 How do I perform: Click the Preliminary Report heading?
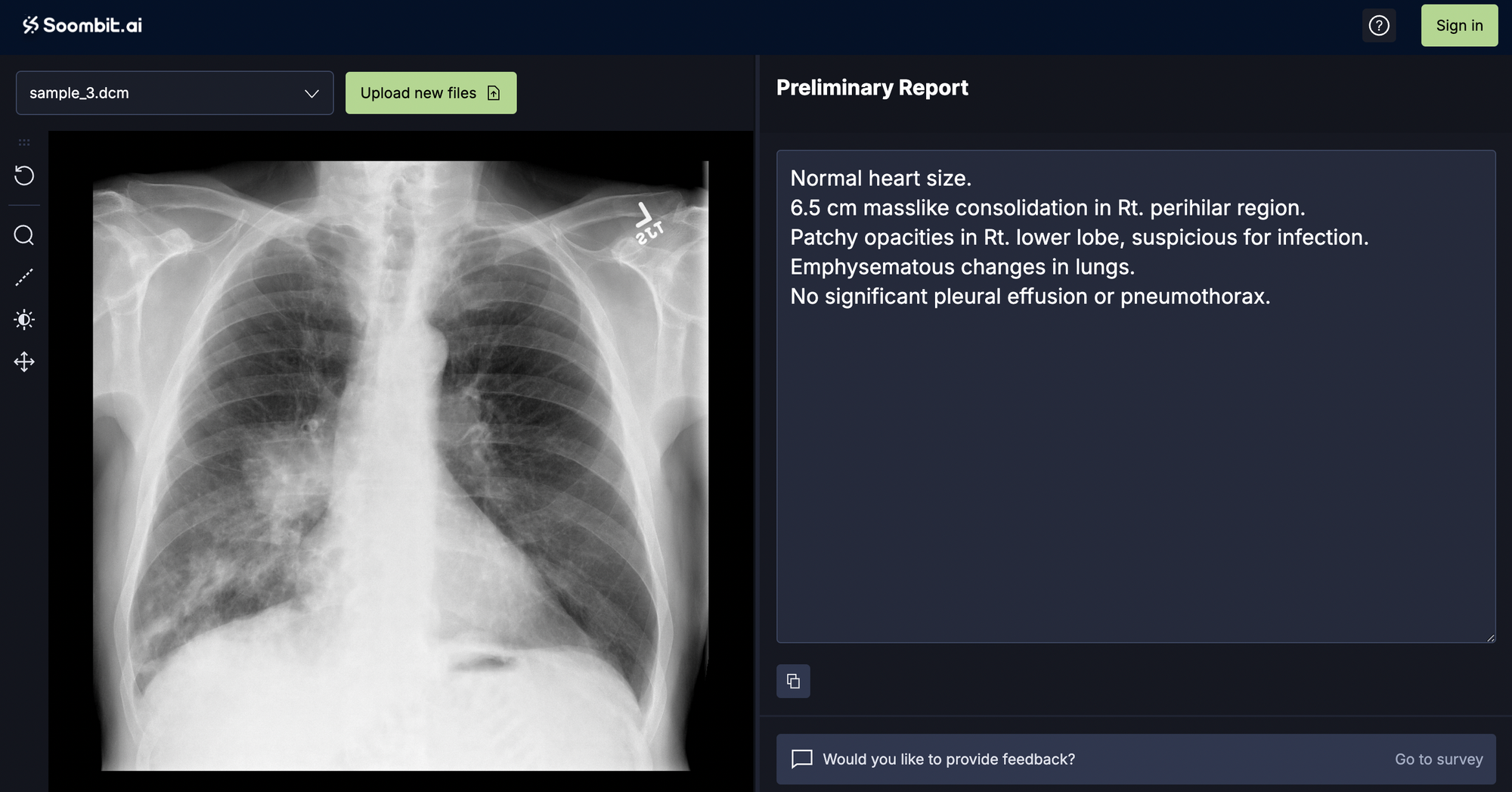click(872, 88)
